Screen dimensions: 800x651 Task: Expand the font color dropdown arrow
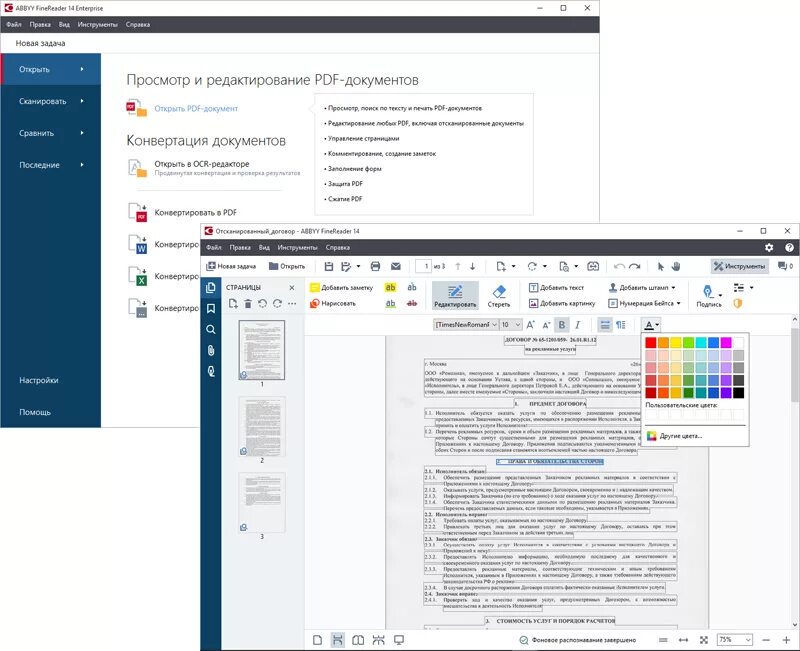(657, 325)
